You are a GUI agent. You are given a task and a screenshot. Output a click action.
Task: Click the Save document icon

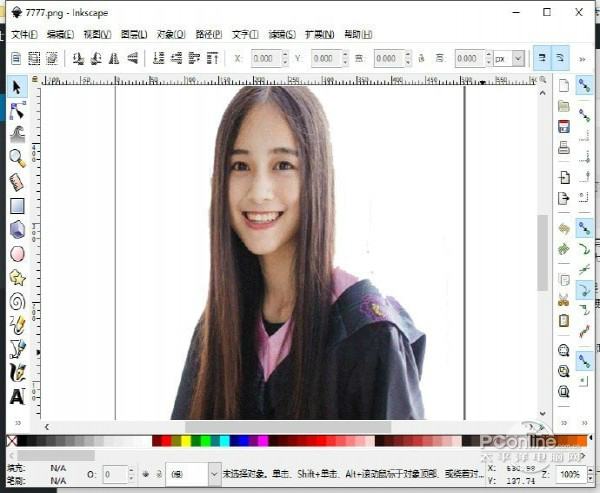tap(564, 127)
